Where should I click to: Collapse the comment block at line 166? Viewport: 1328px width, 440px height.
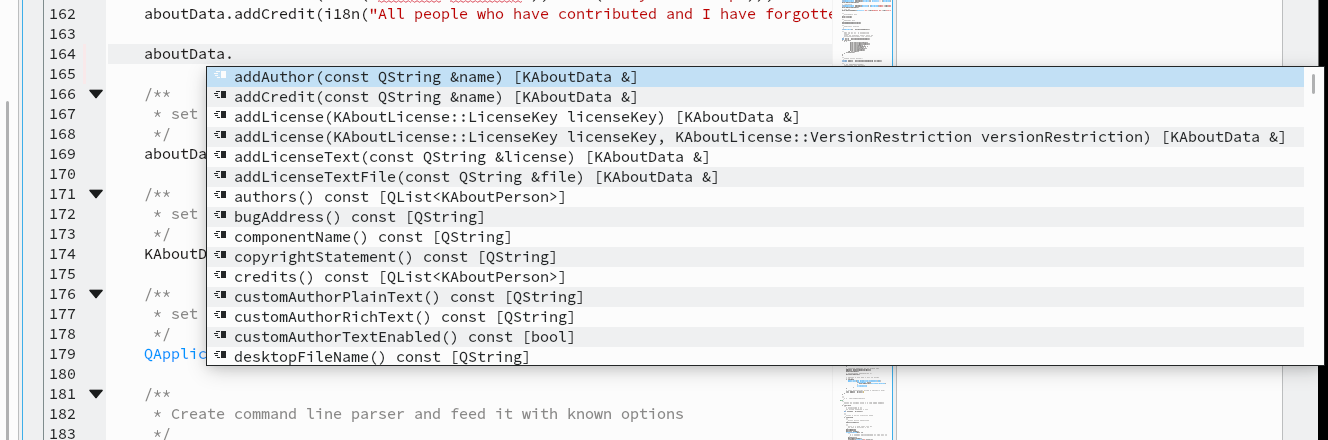96,94
